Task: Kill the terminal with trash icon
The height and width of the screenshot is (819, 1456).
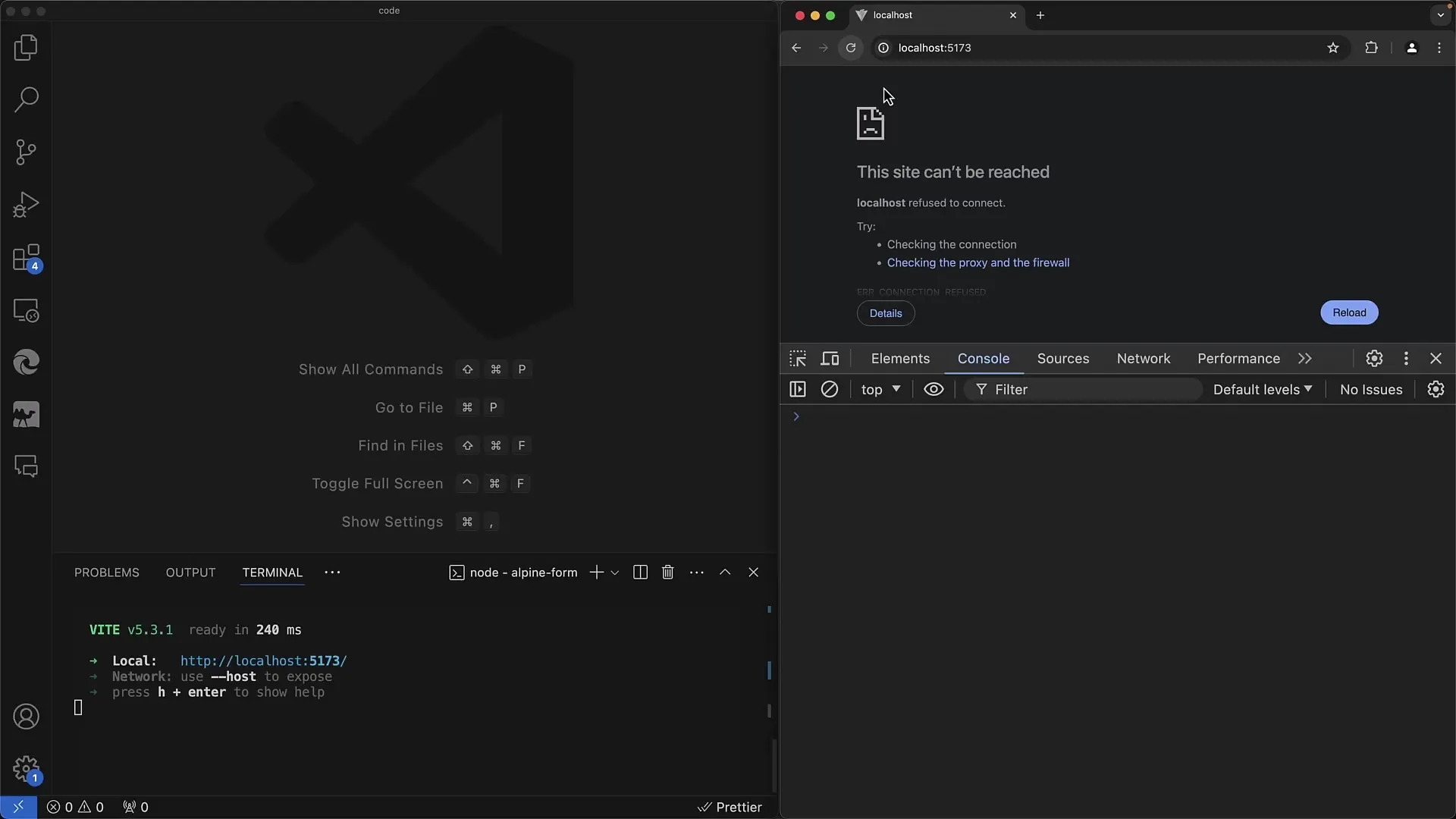Action: [668, 573]
